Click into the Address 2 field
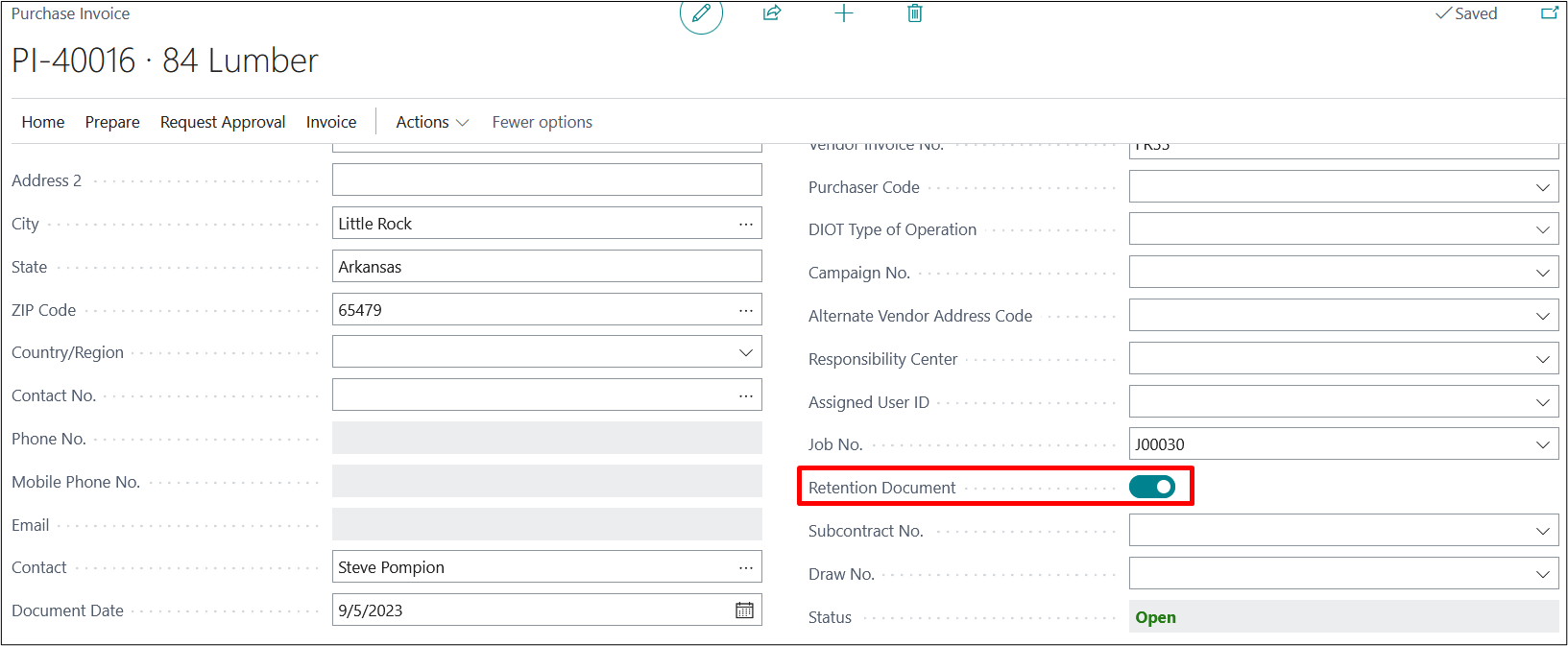The height and width of the screenshot is (646, 1568). 546,180
